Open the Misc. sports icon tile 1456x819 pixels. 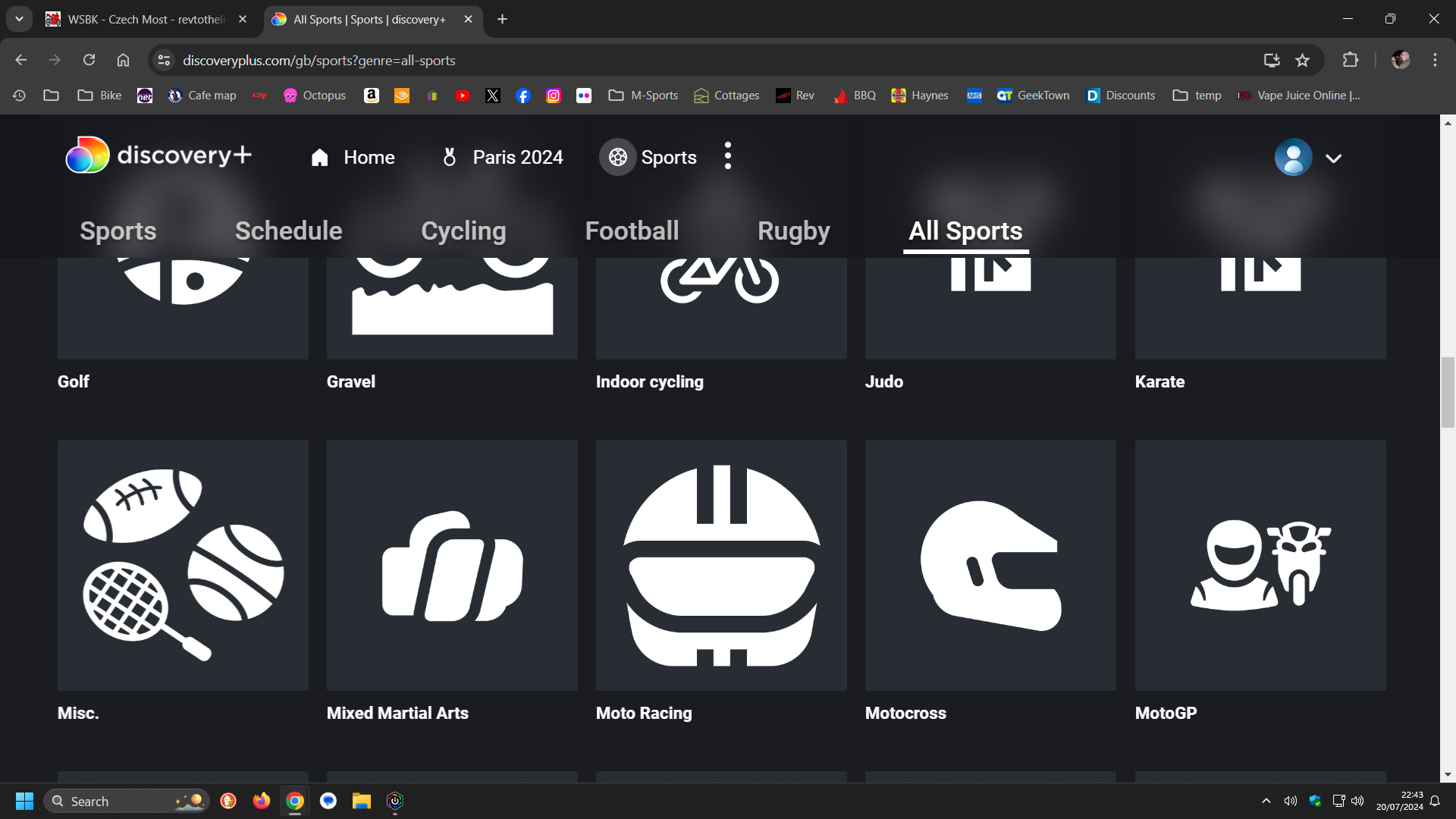point(183,565)
